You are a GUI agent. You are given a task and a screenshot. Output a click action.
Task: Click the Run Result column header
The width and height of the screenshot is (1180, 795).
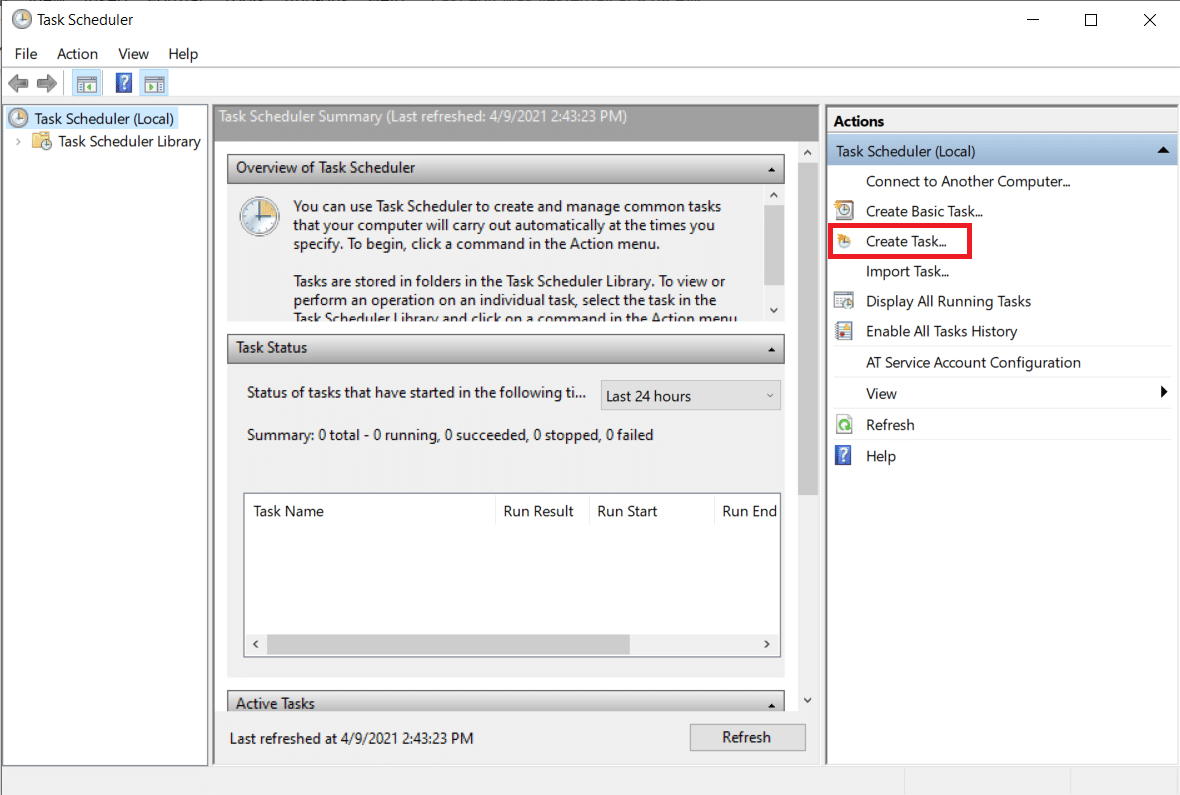pos(542,511)
